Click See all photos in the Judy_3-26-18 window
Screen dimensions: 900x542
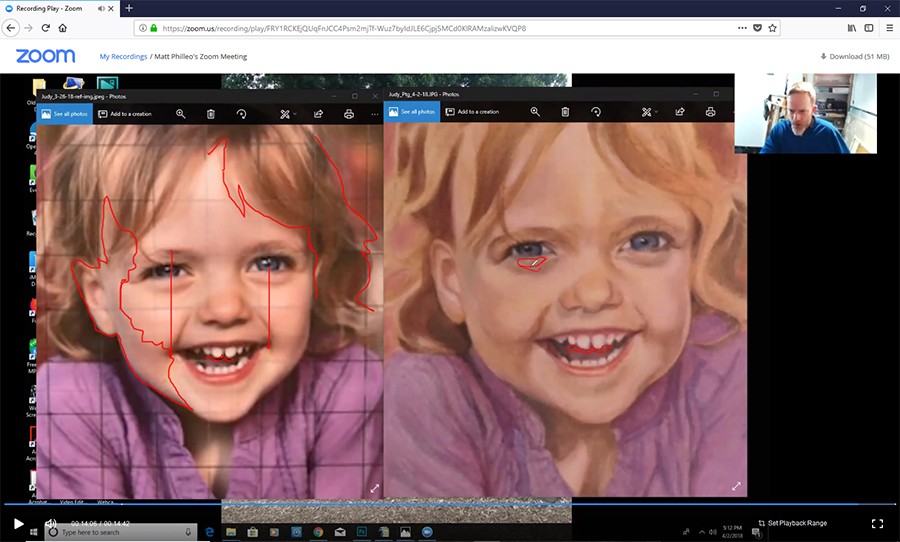pyautogui.click(x=64, y=114)
